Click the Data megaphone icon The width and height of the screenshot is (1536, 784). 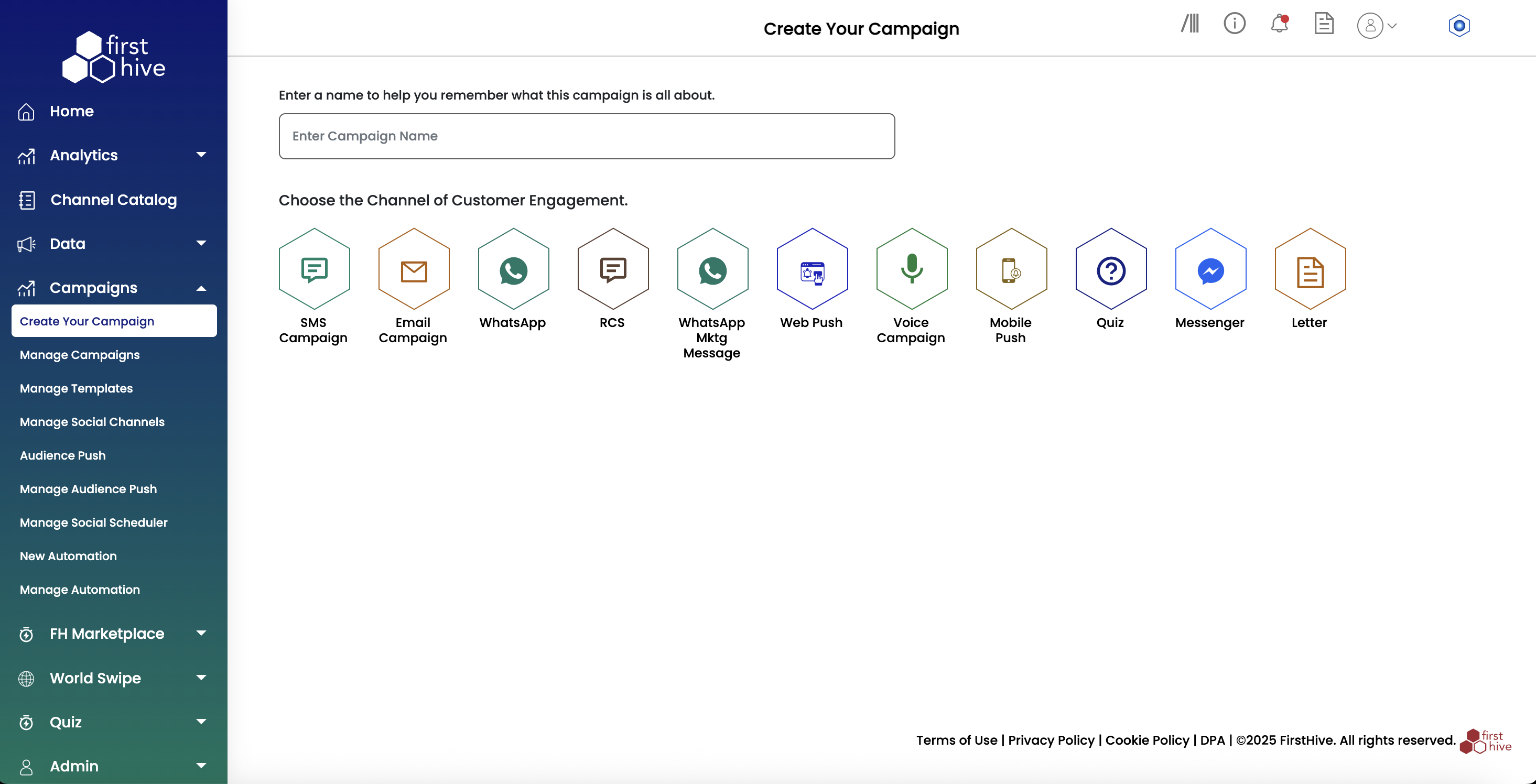point(26,244)
